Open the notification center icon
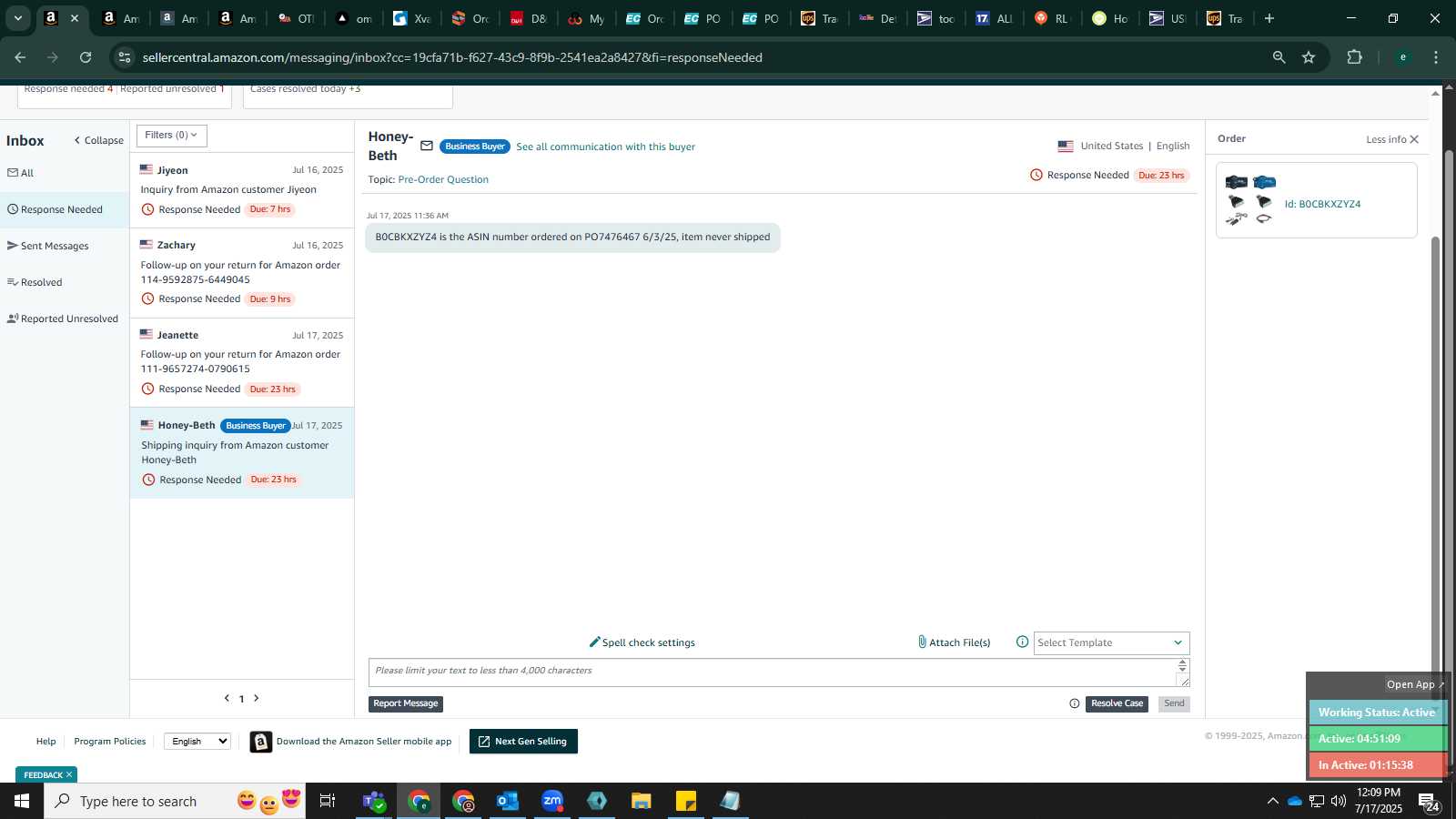The width and height of the screenshot is (1456, 819). (1429, 802)
